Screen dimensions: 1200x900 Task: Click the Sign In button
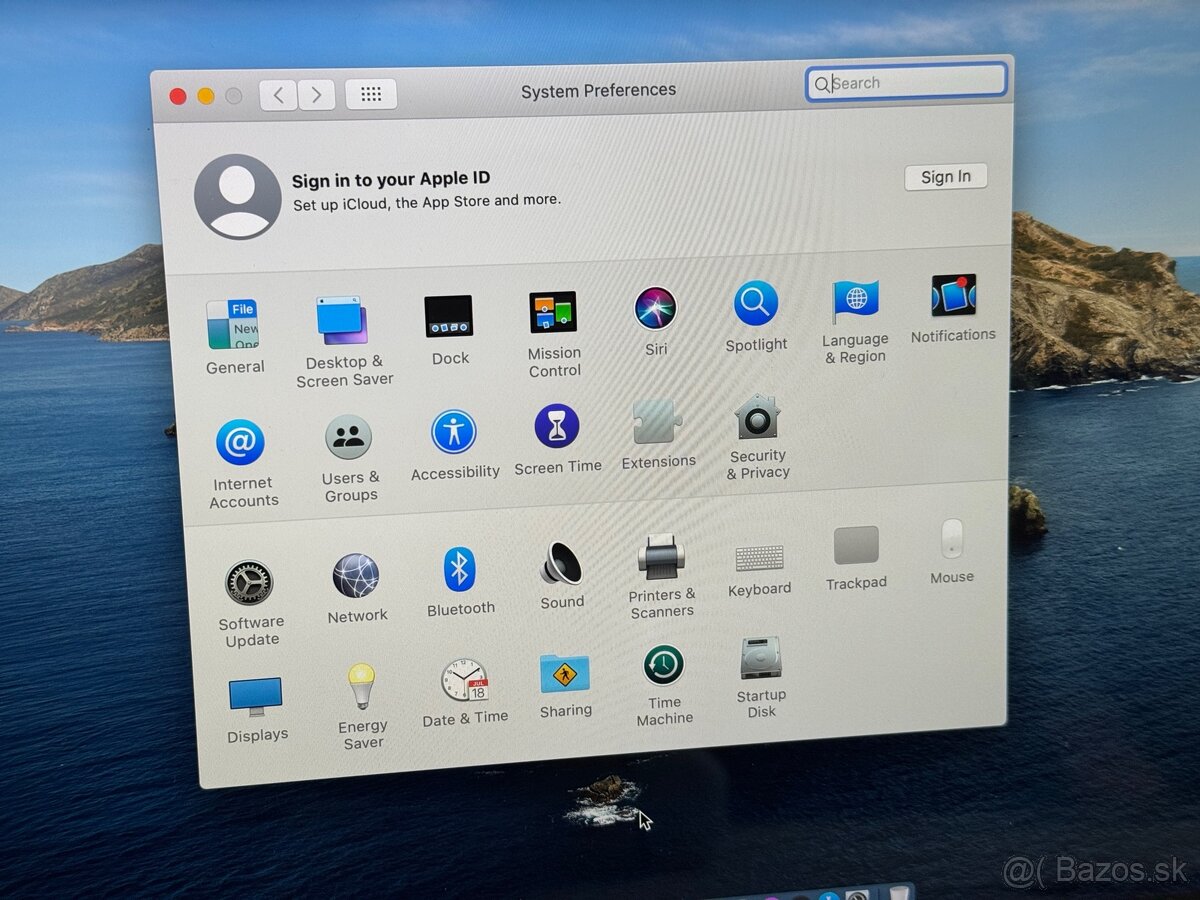pyautogui.click(x=945, y=176)
